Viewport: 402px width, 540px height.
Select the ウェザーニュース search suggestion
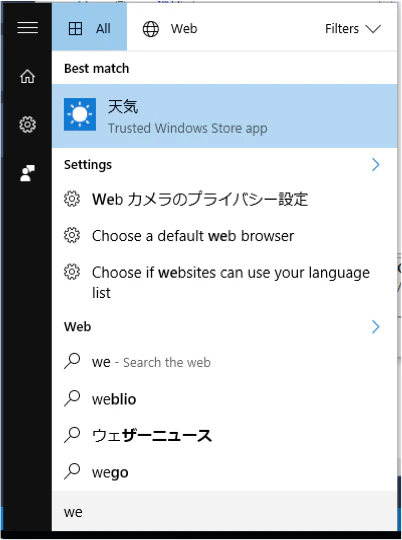pyautogui.click(x=225, y=436)
